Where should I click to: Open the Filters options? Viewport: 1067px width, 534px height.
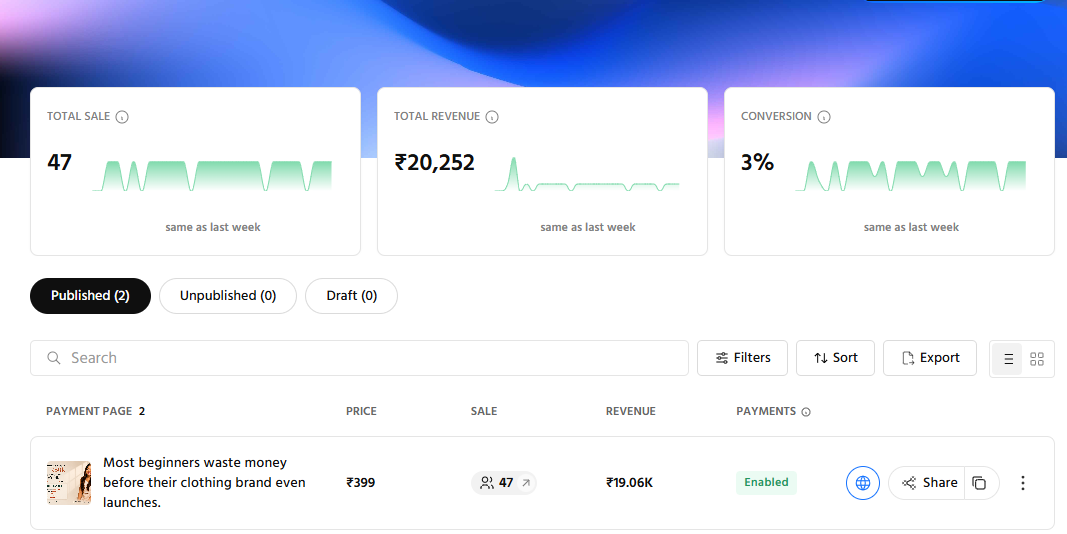point(742,358)
